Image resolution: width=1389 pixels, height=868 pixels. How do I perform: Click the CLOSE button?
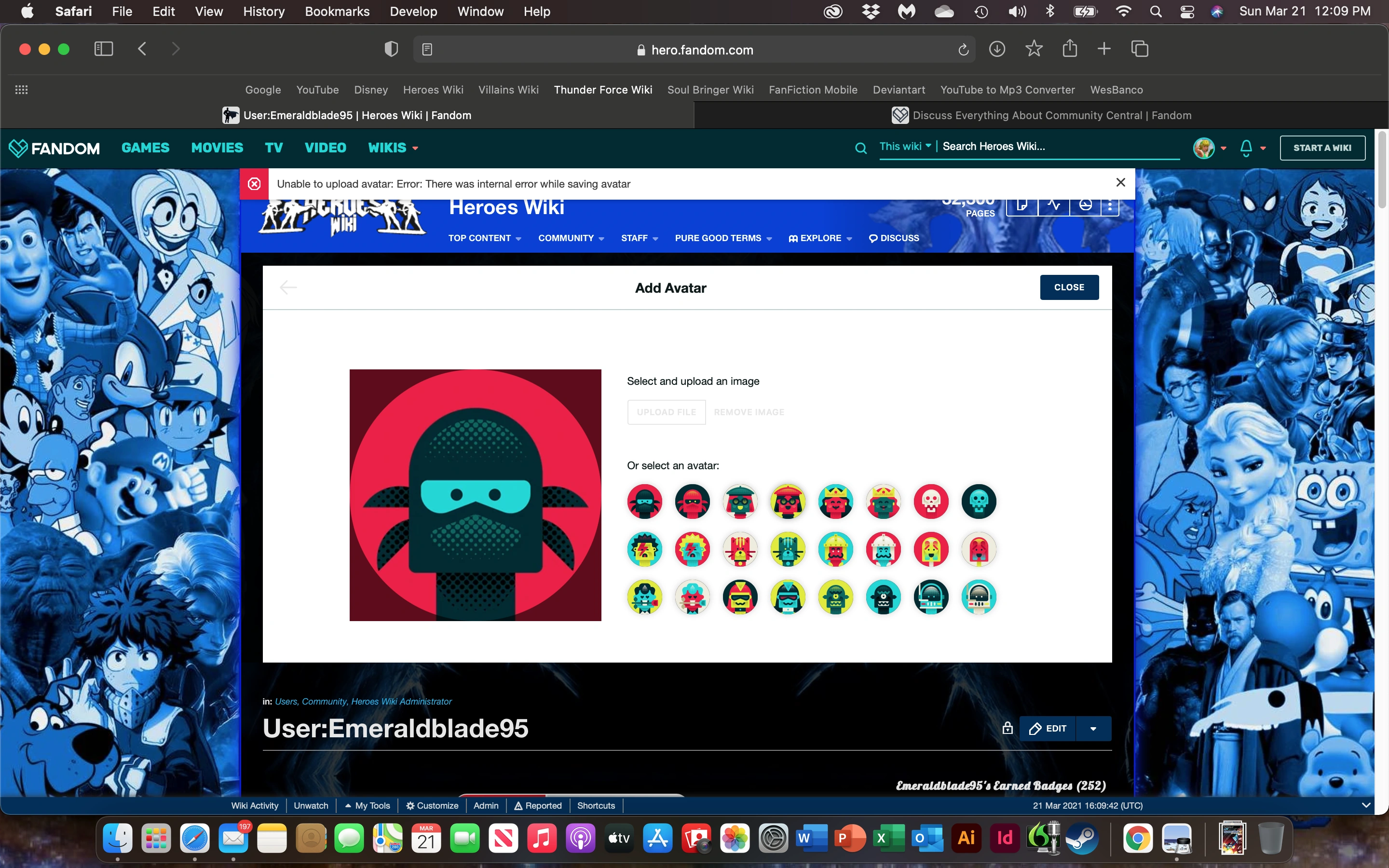click(1069, 287)
